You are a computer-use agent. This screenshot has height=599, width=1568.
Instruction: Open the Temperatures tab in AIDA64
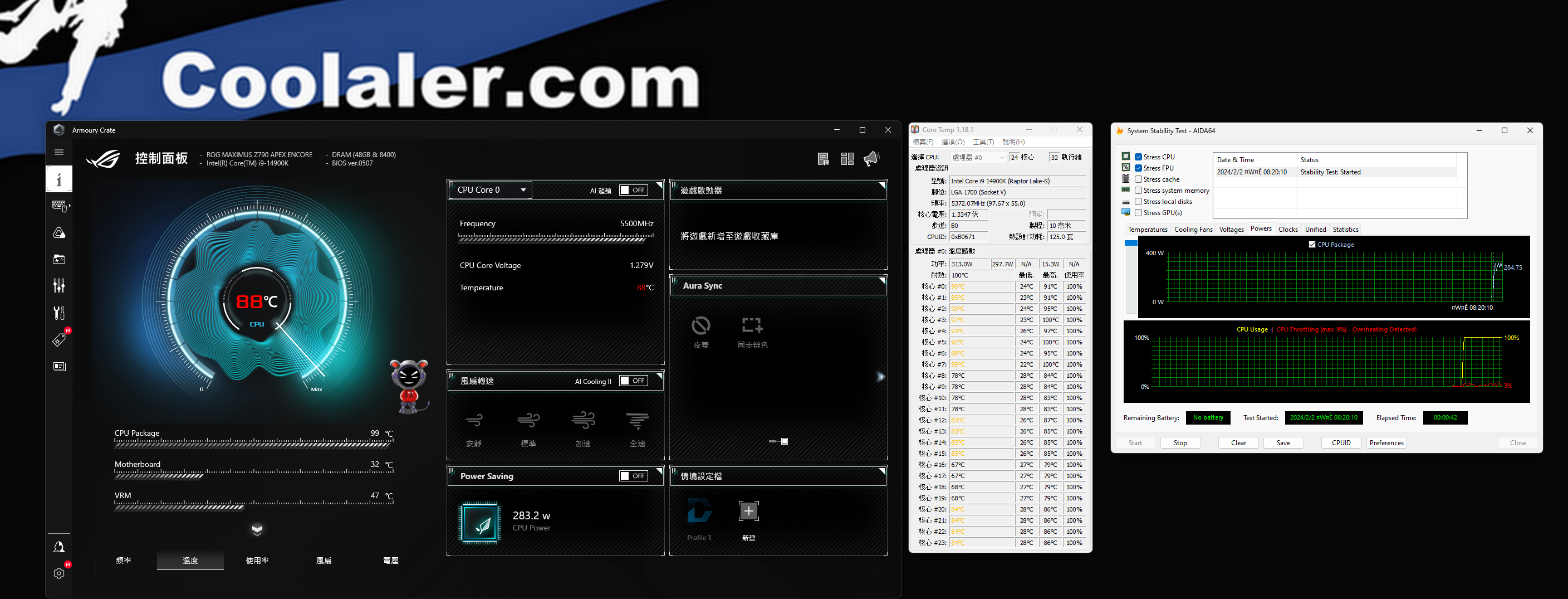click(x=1148, y=230)
